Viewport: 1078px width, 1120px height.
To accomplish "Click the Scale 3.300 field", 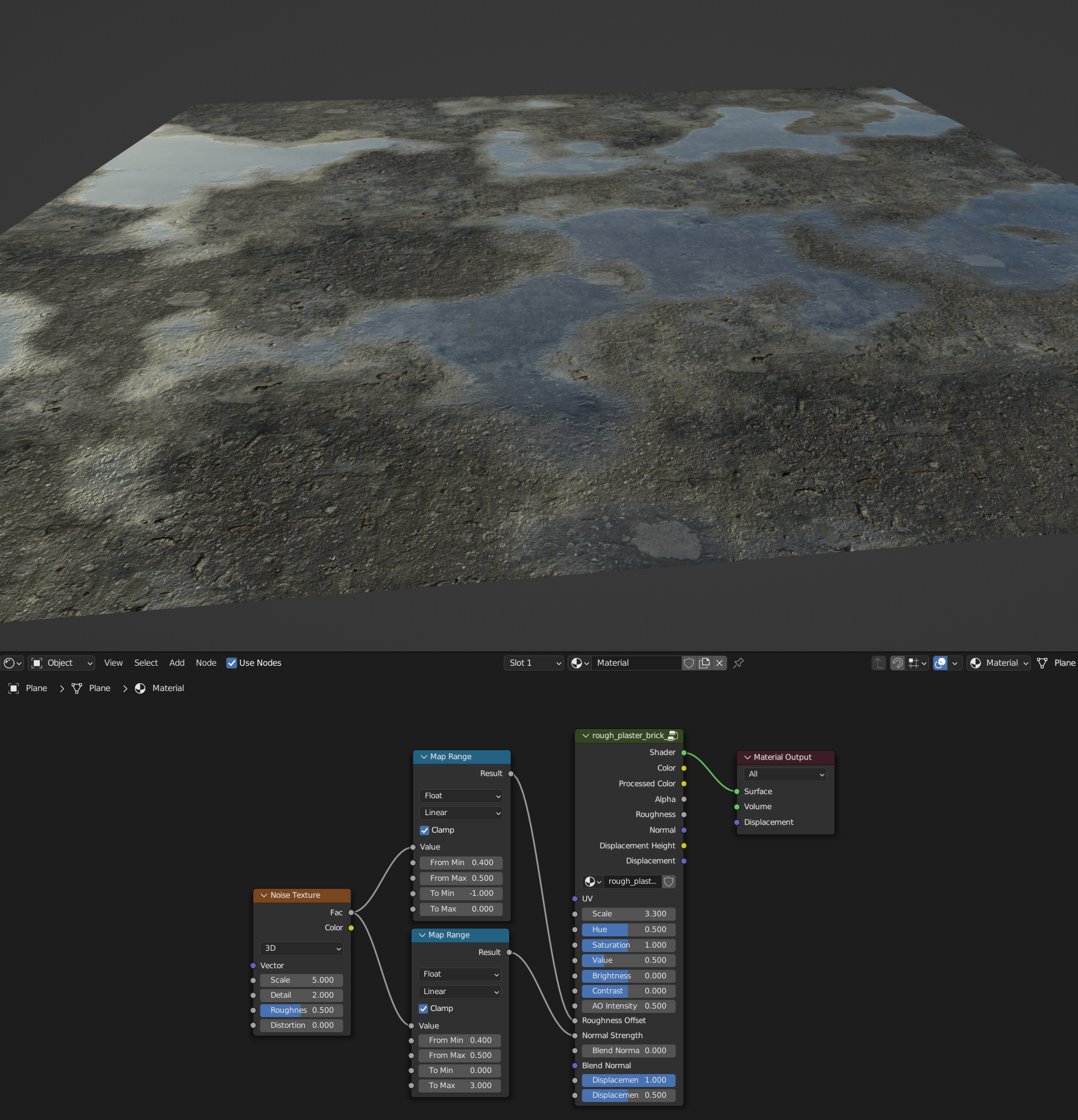I will coord(628,914).
